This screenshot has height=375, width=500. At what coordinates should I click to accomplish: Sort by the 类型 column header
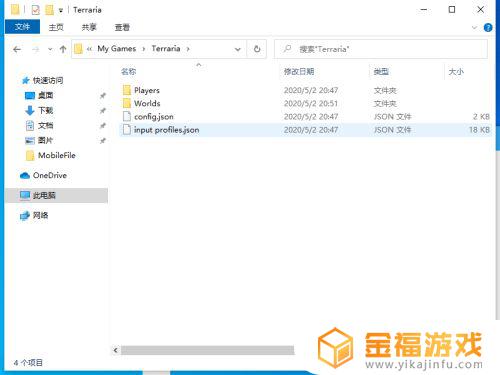[381, 71]
